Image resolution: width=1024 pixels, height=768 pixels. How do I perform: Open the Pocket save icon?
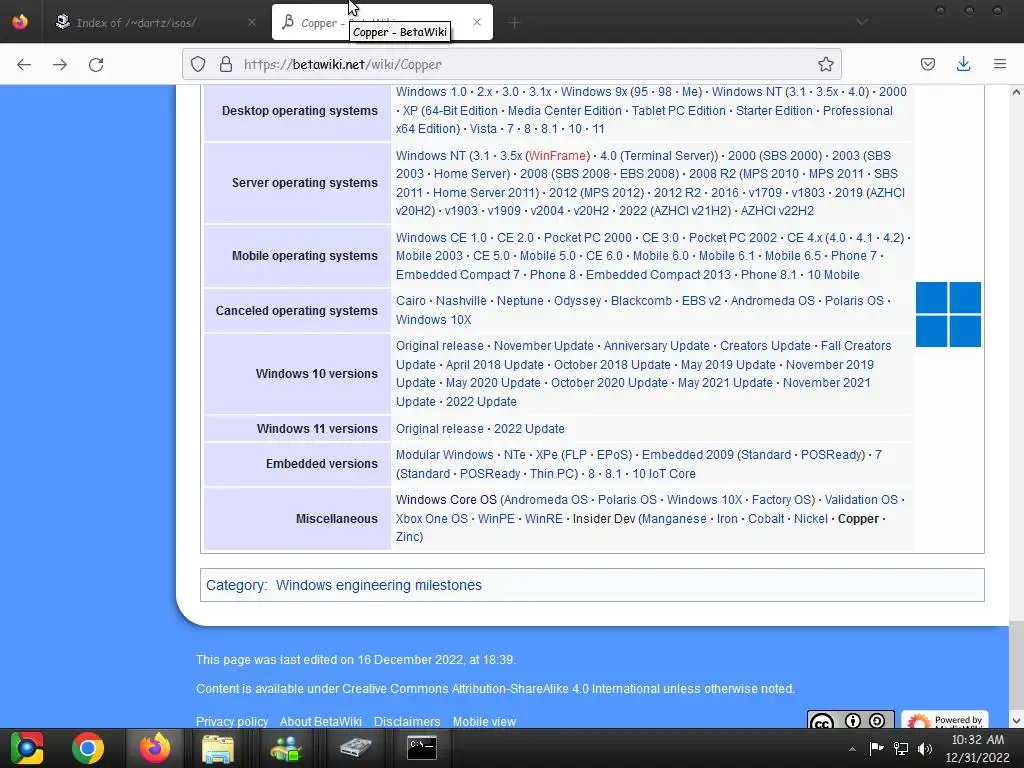[x=927, y=64]
